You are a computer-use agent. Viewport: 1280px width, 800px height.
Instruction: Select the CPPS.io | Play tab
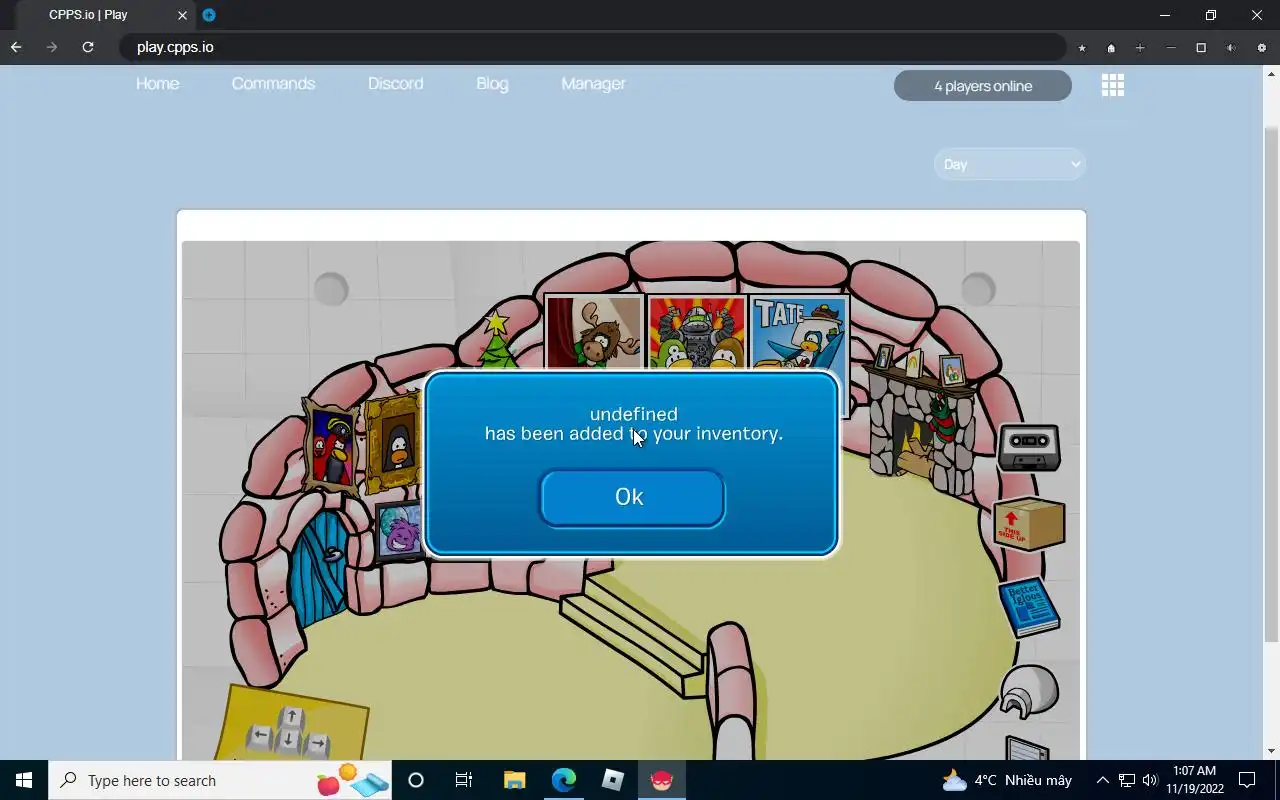point(103,15)
